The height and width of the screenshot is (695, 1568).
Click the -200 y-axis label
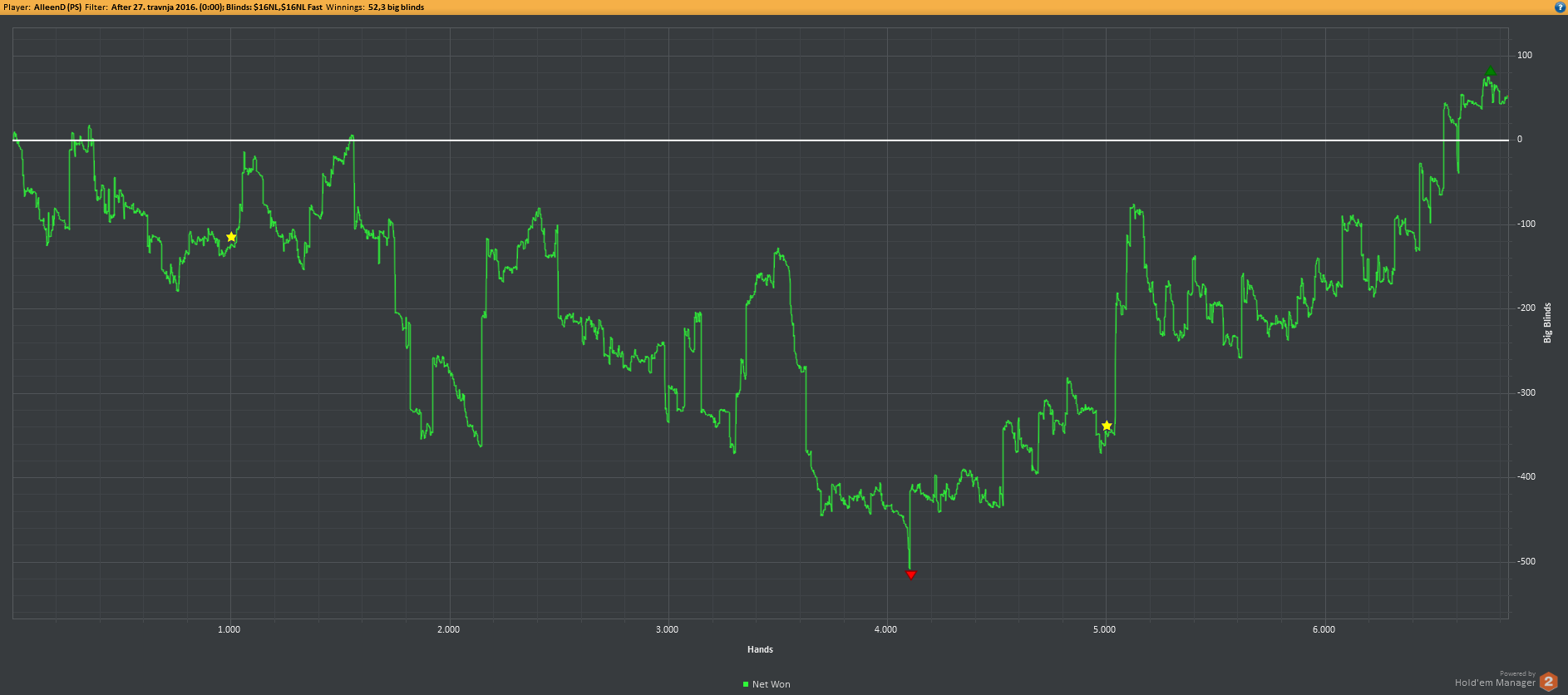coord(1526,308)
